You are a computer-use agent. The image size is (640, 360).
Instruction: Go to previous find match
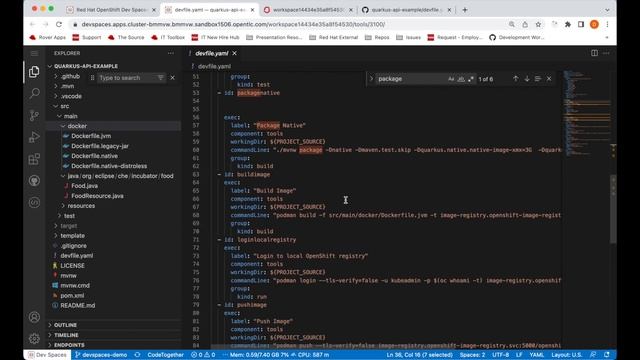pyautogui.click(x=516, y=79)
